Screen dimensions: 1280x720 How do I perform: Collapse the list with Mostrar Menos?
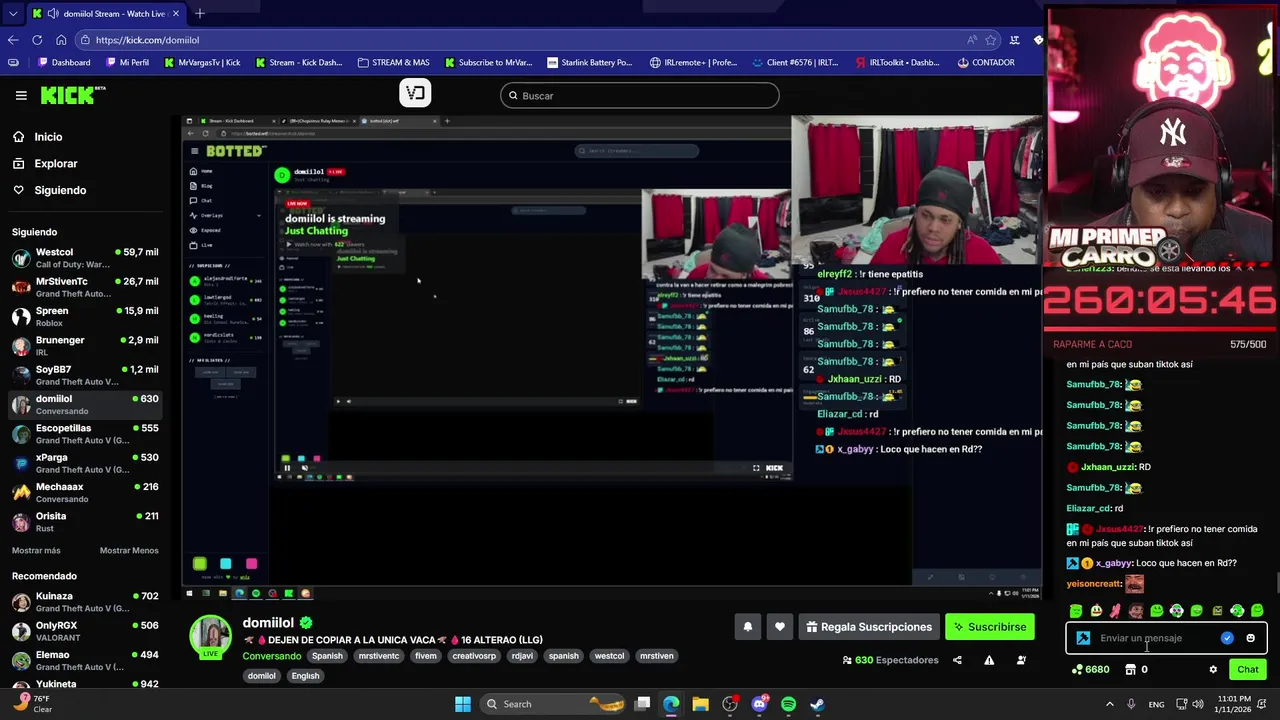pos(129,550)
